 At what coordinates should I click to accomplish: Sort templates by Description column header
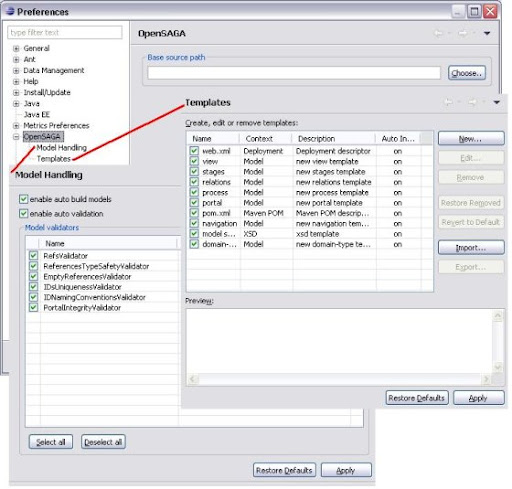click(x=334, y=139)
